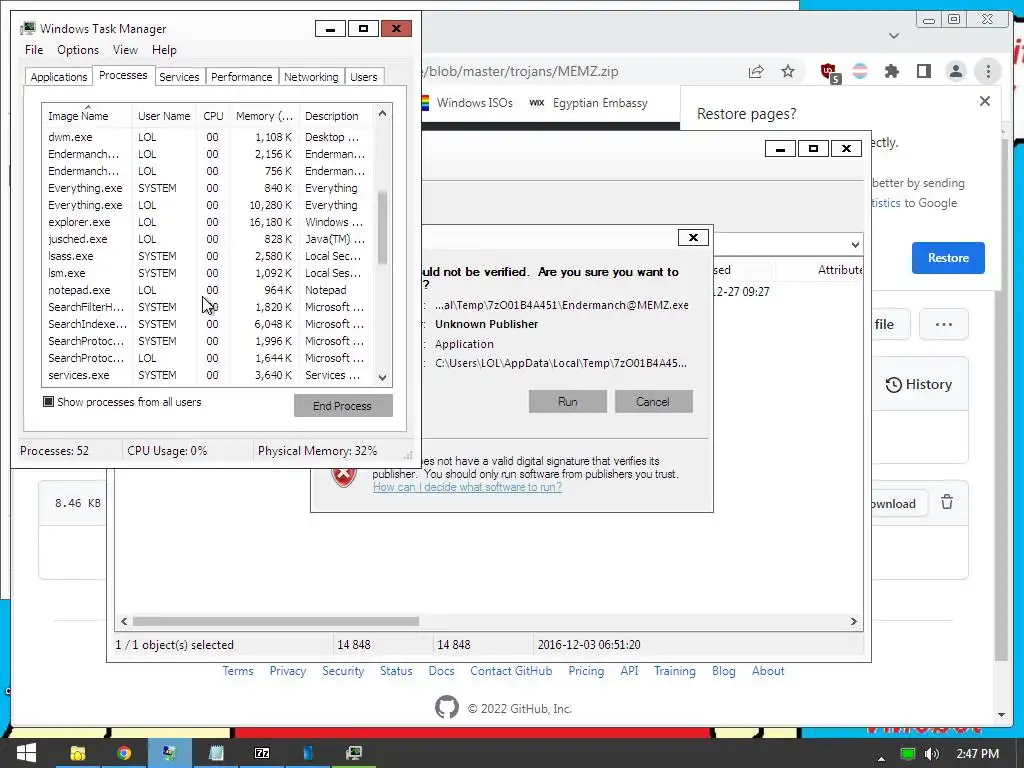Dismiss the Restore pages popup
Image resolution: width=1024 pixels, height=768 pixels.
[985, 101]
